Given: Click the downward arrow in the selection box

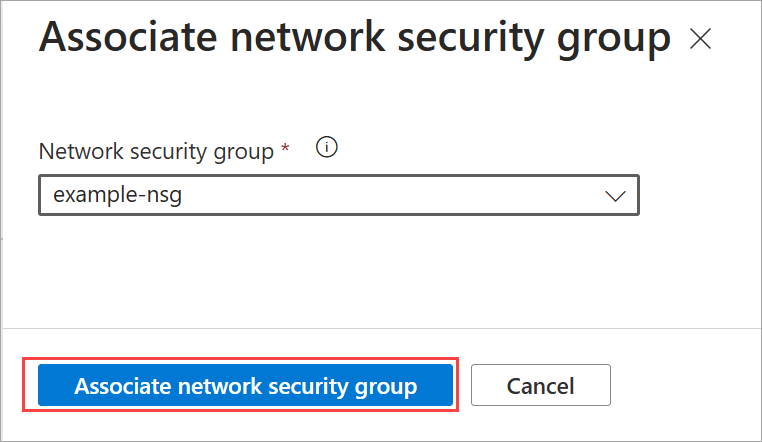Looking at the screenshot, I should [x=615, y=196].
